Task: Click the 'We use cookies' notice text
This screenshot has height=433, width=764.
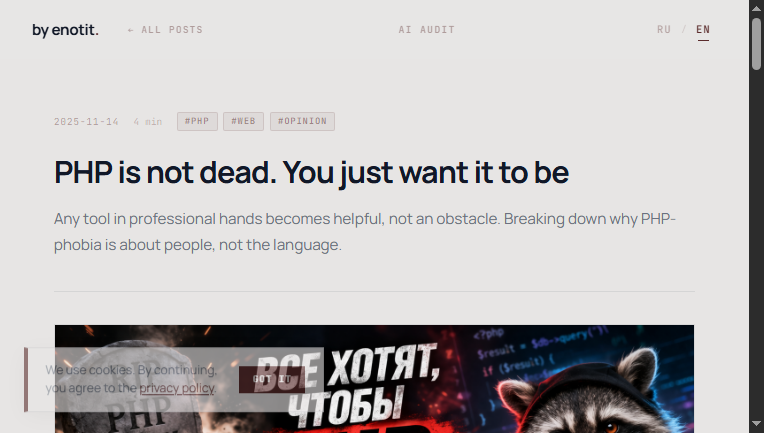Action: [x=131, y=379]
